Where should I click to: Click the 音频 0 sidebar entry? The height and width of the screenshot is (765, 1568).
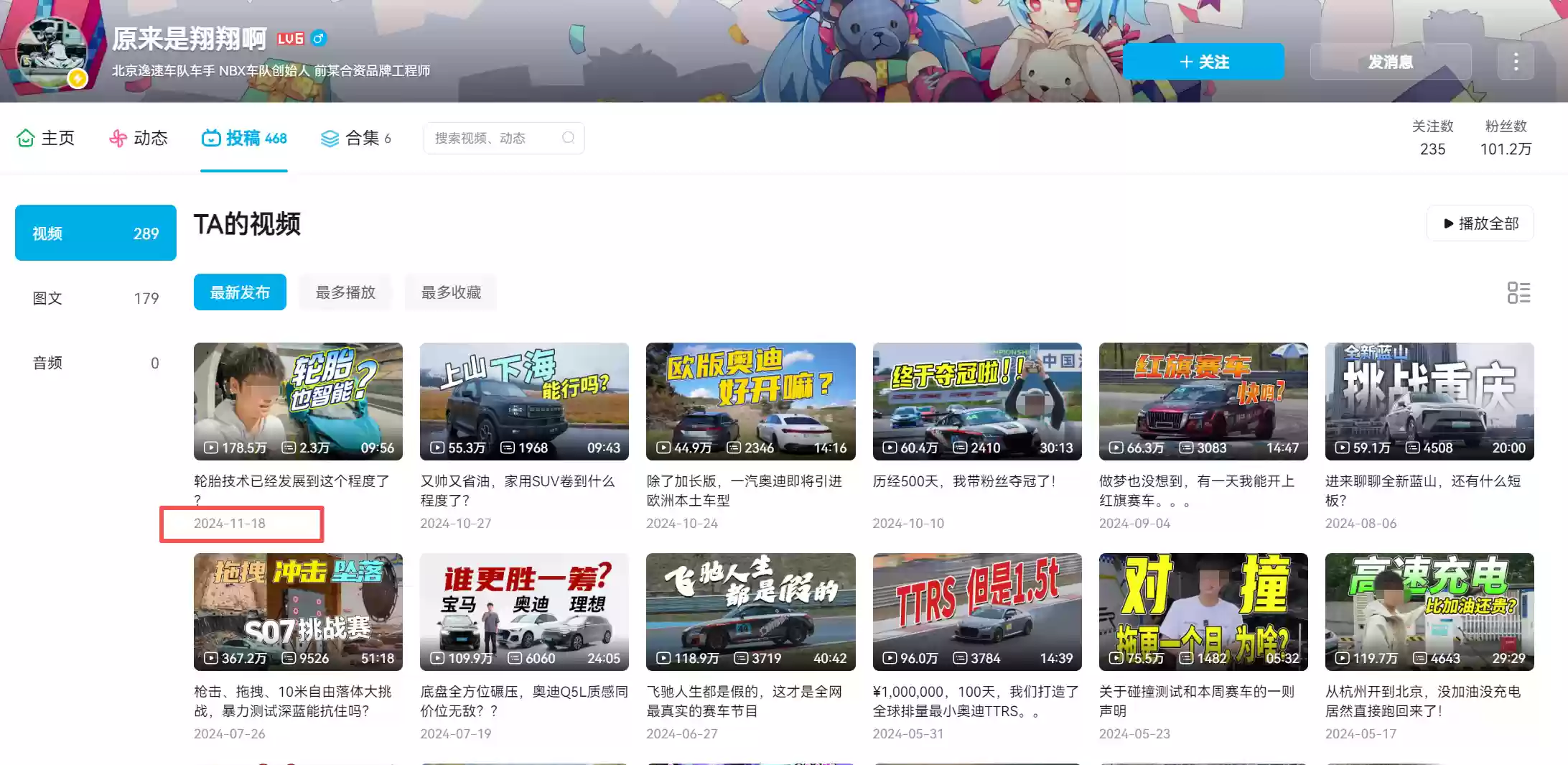[x=95, y=363]
